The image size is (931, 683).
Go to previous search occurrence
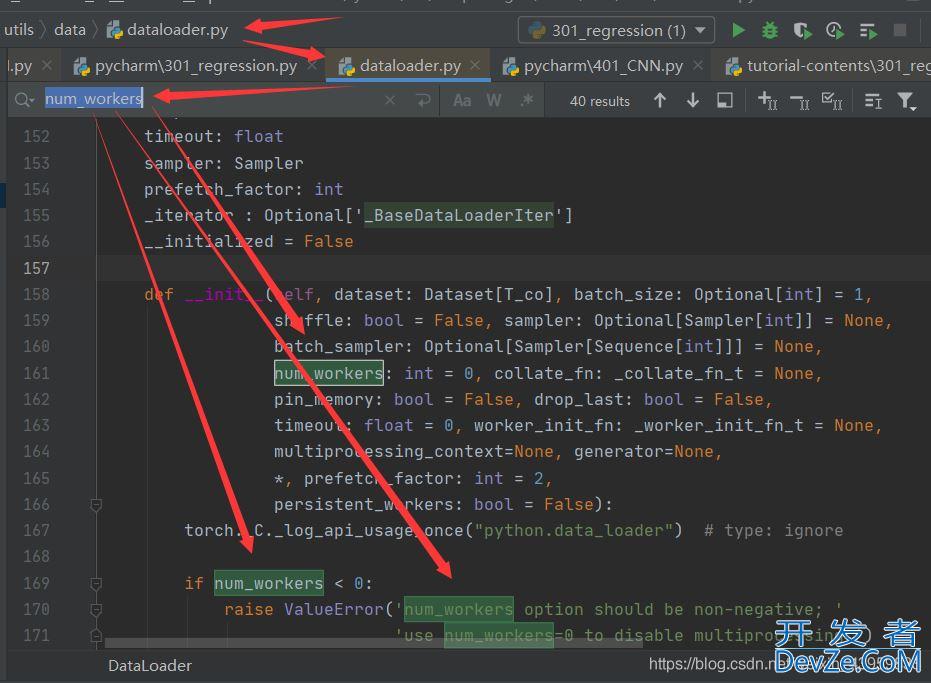tap(660, 100)
